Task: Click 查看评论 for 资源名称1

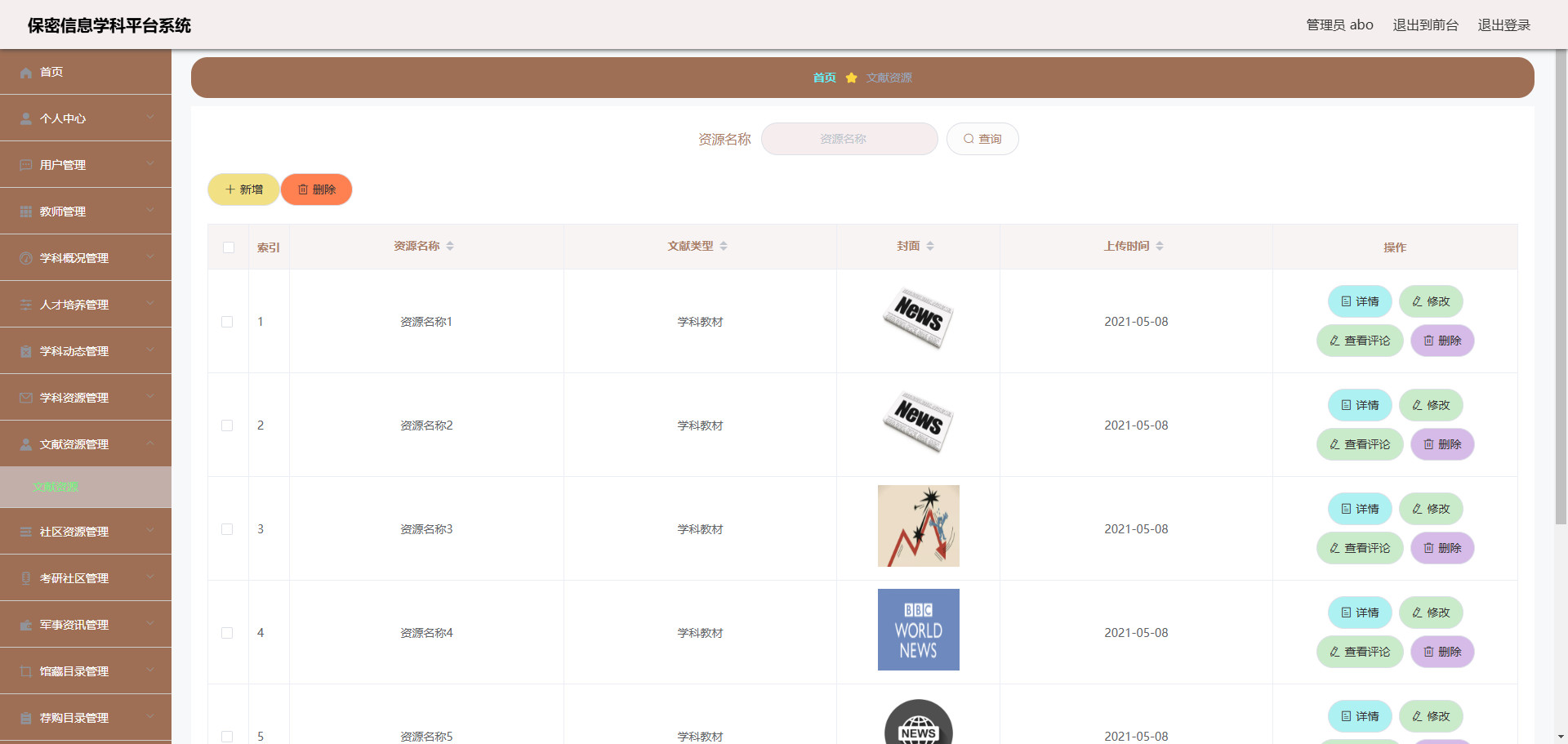Action: [x=1360, y=341]
